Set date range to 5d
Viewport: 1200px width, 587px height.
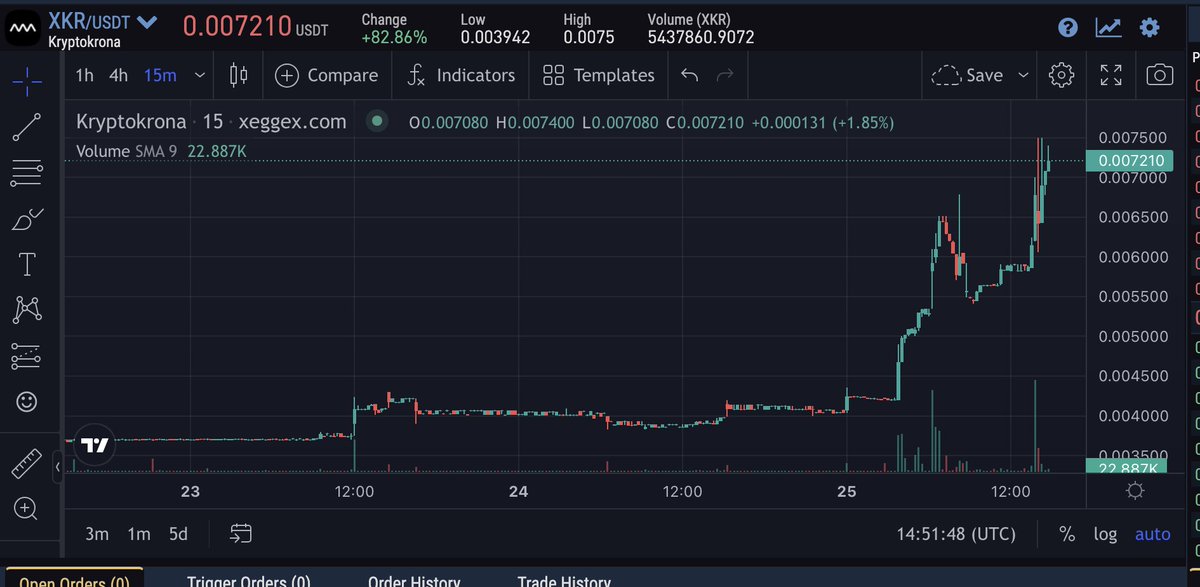coord(178,534)
